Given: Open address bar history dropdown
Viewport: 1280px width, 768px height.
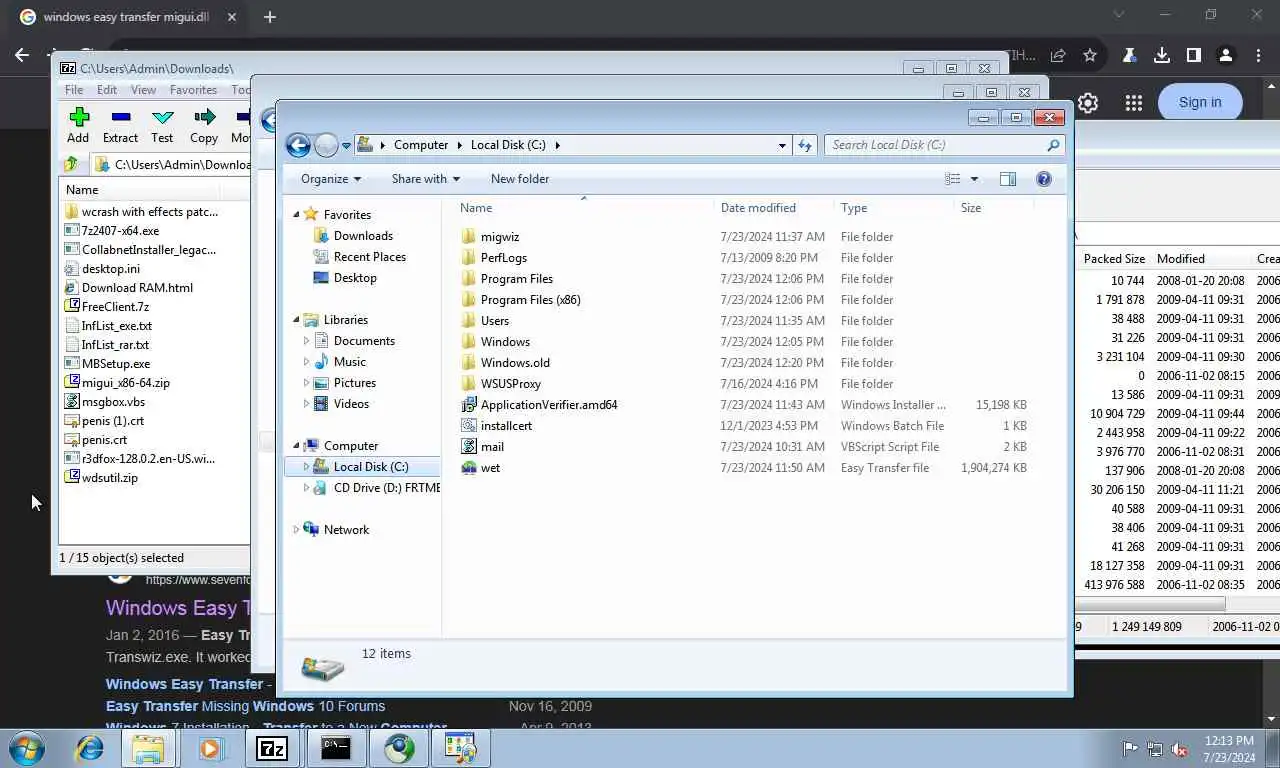Looking at the screenshot, I should click(x=782, y=145).
